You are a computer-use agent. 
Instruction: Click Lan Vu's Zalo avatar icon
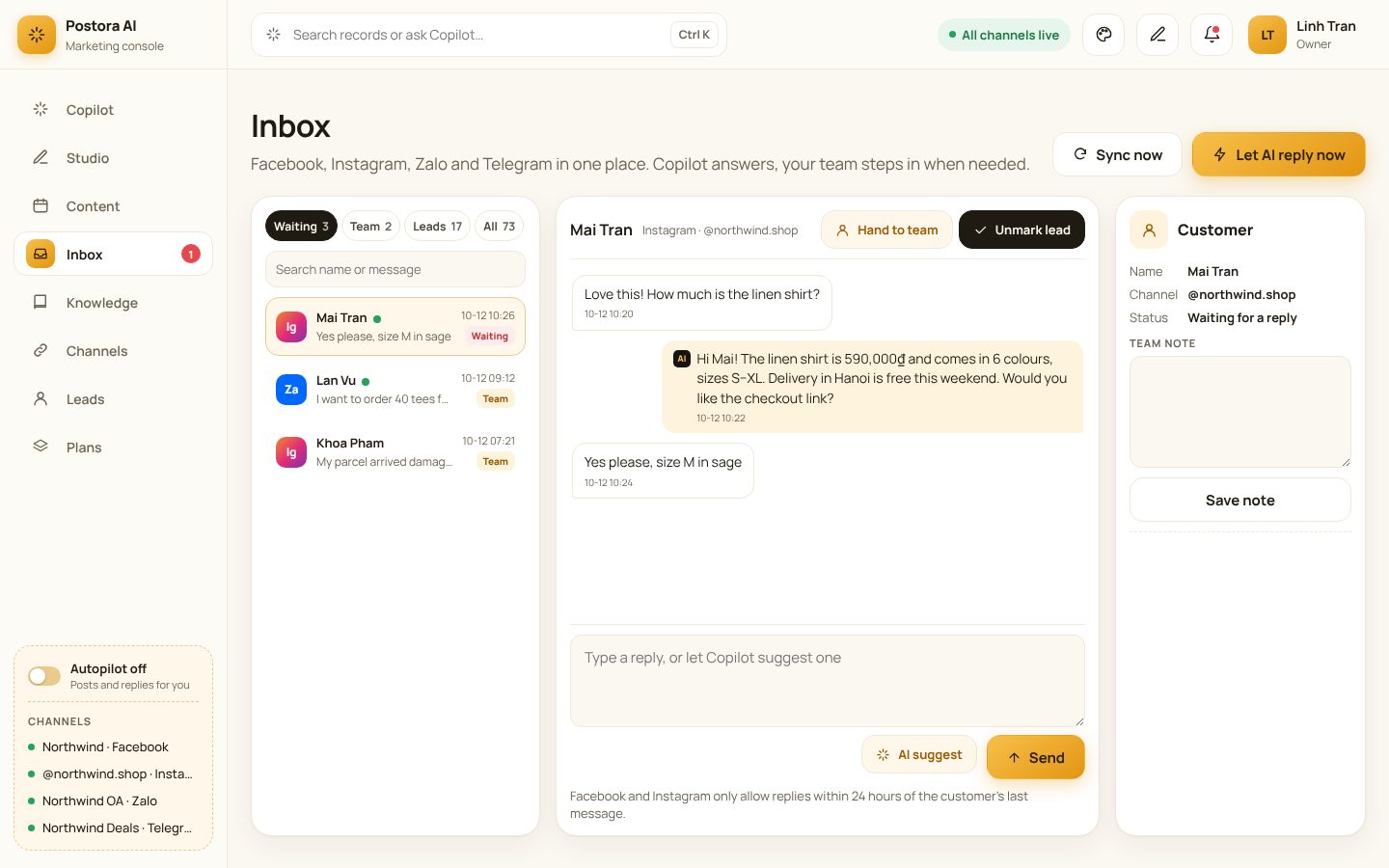[291, 390]
